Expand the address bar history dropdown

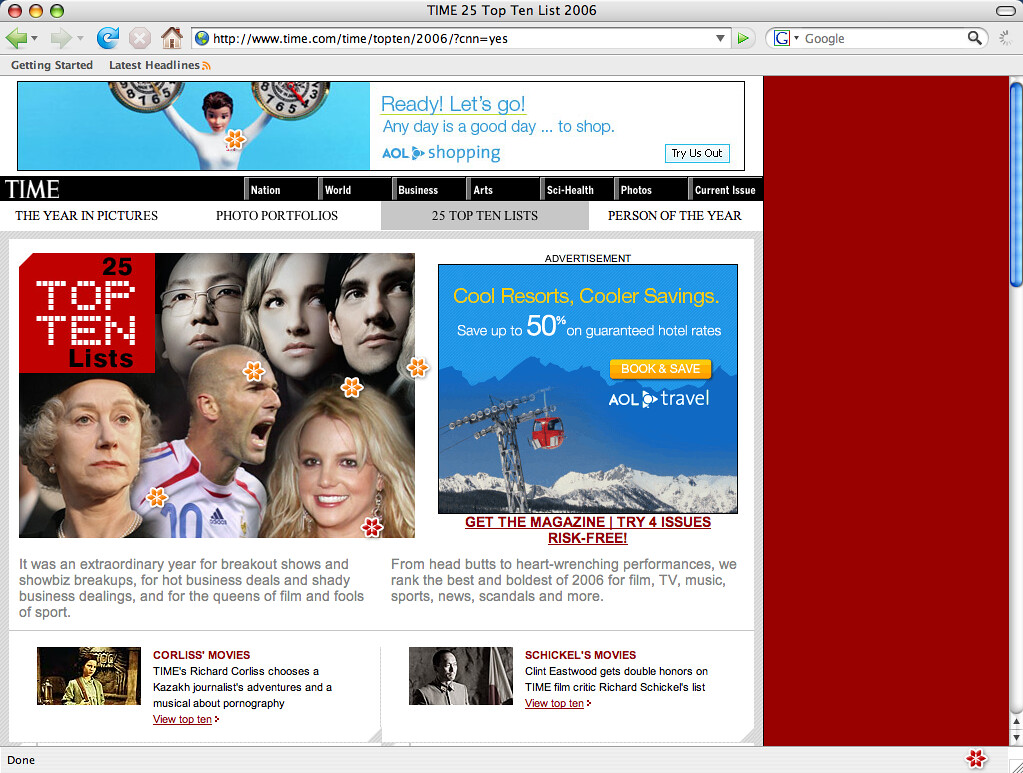[x=720, y=38]
